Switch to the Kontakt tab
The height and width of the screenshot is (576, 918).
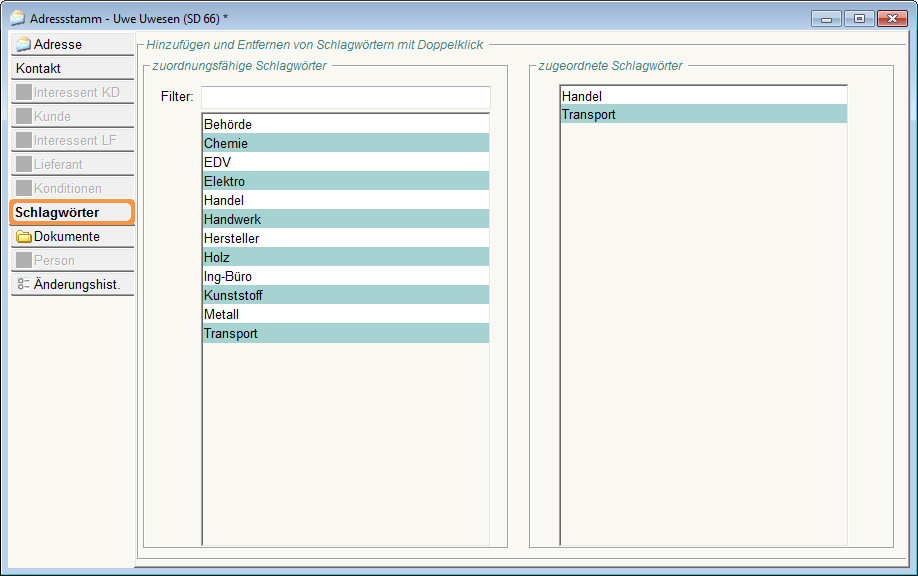click(x=72, y=68)
